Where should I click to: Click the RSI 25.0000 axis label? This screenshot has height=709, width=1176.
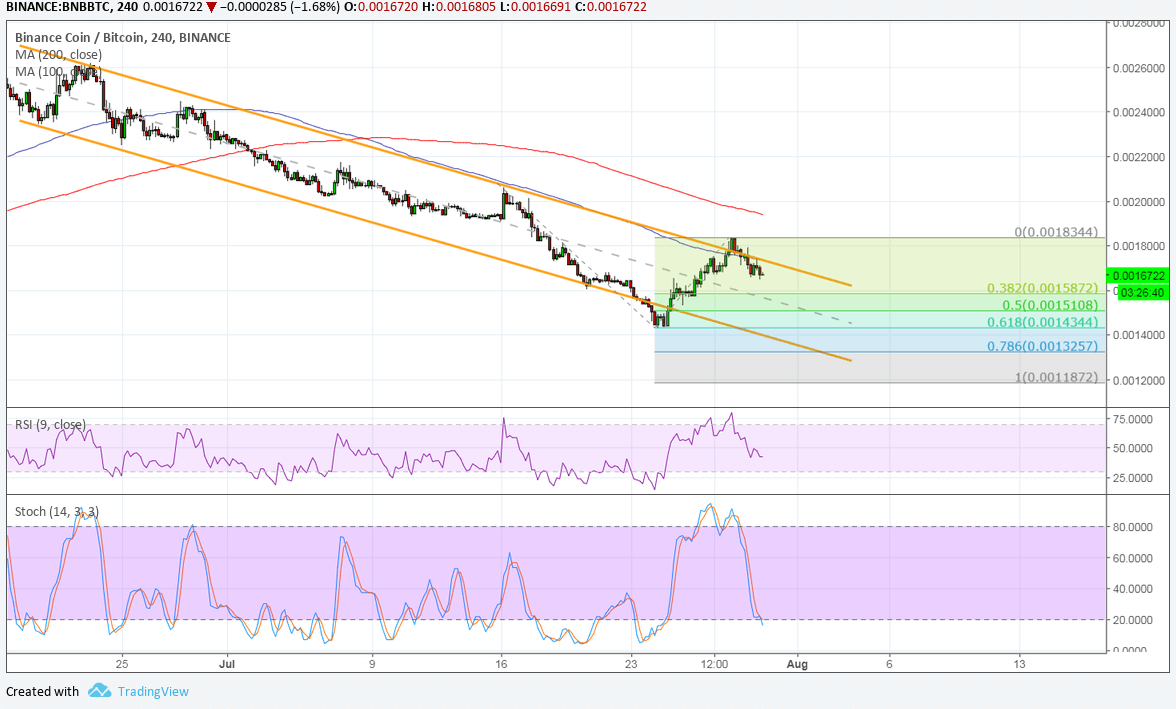click(1133, 478)
